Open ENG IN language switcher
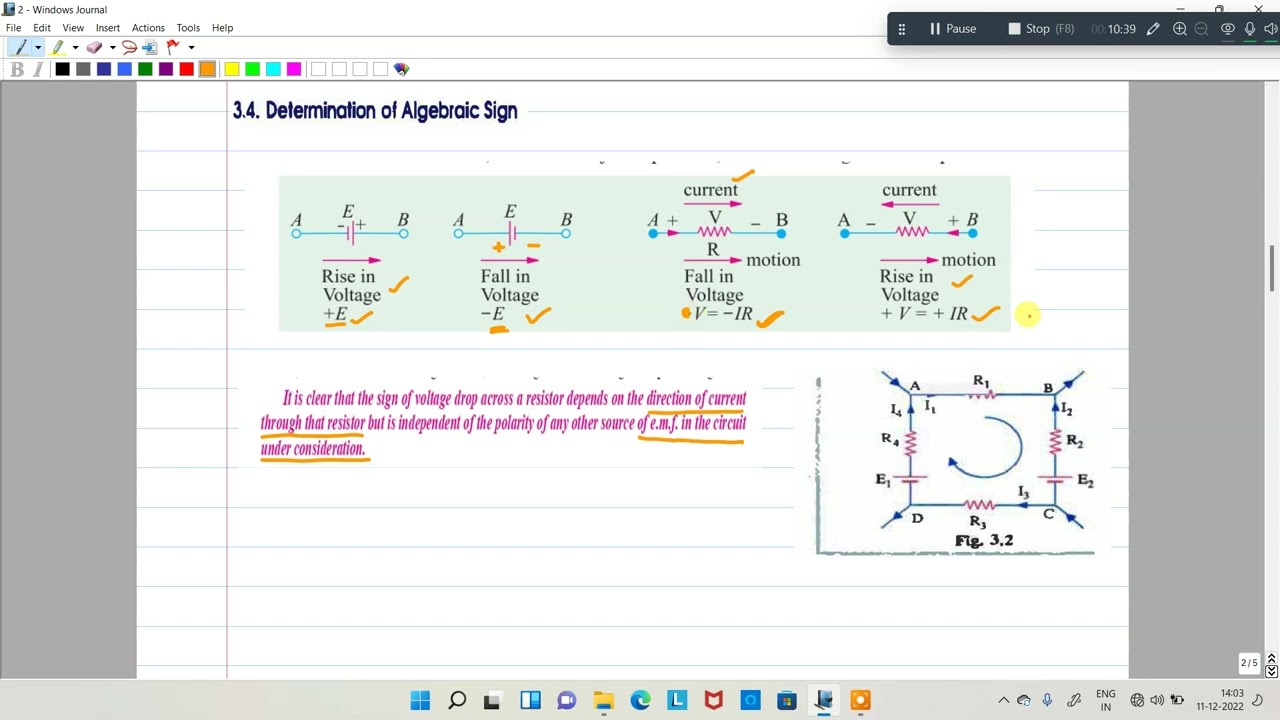This screenshot has height=720, width=1280. (x=1106, y=700)
